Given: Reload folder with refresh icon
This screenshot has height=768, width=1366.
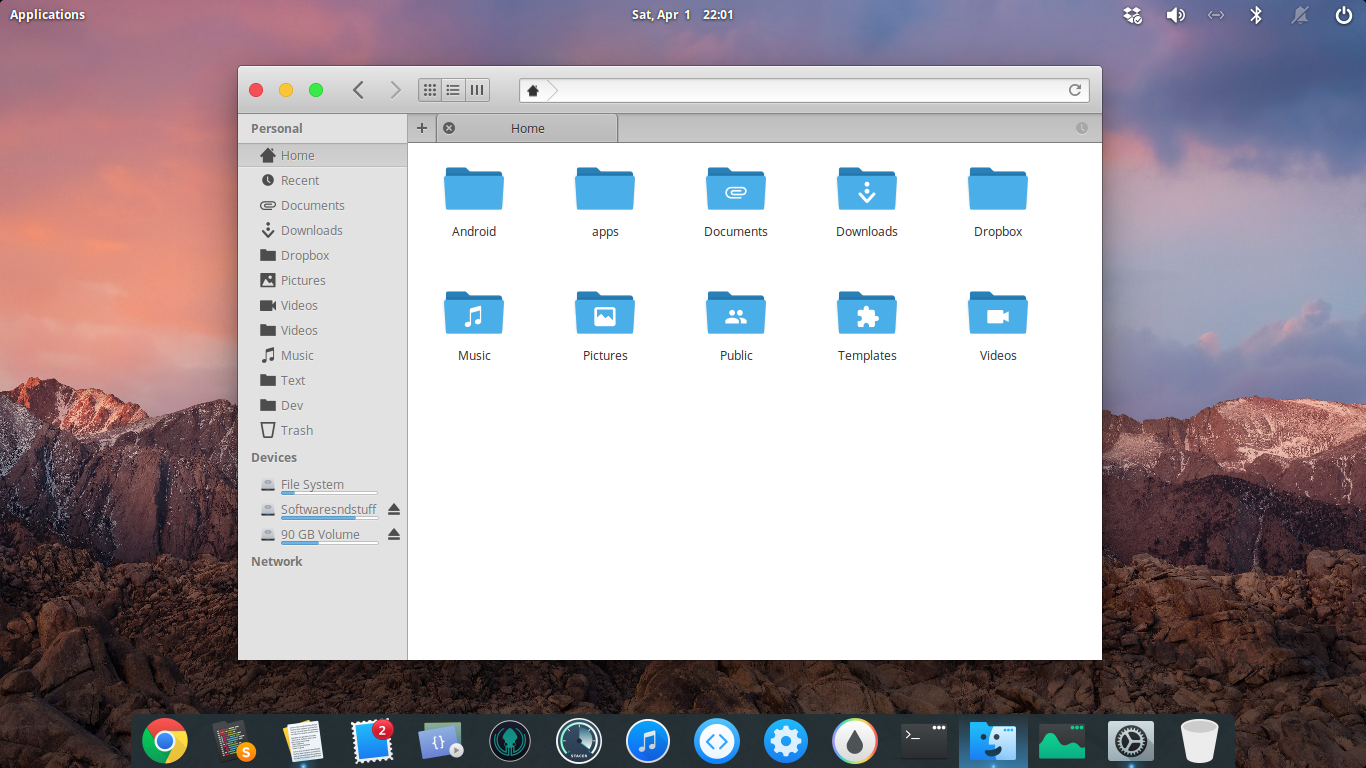Looking at the screenshot, I should tap(1075, 90).
